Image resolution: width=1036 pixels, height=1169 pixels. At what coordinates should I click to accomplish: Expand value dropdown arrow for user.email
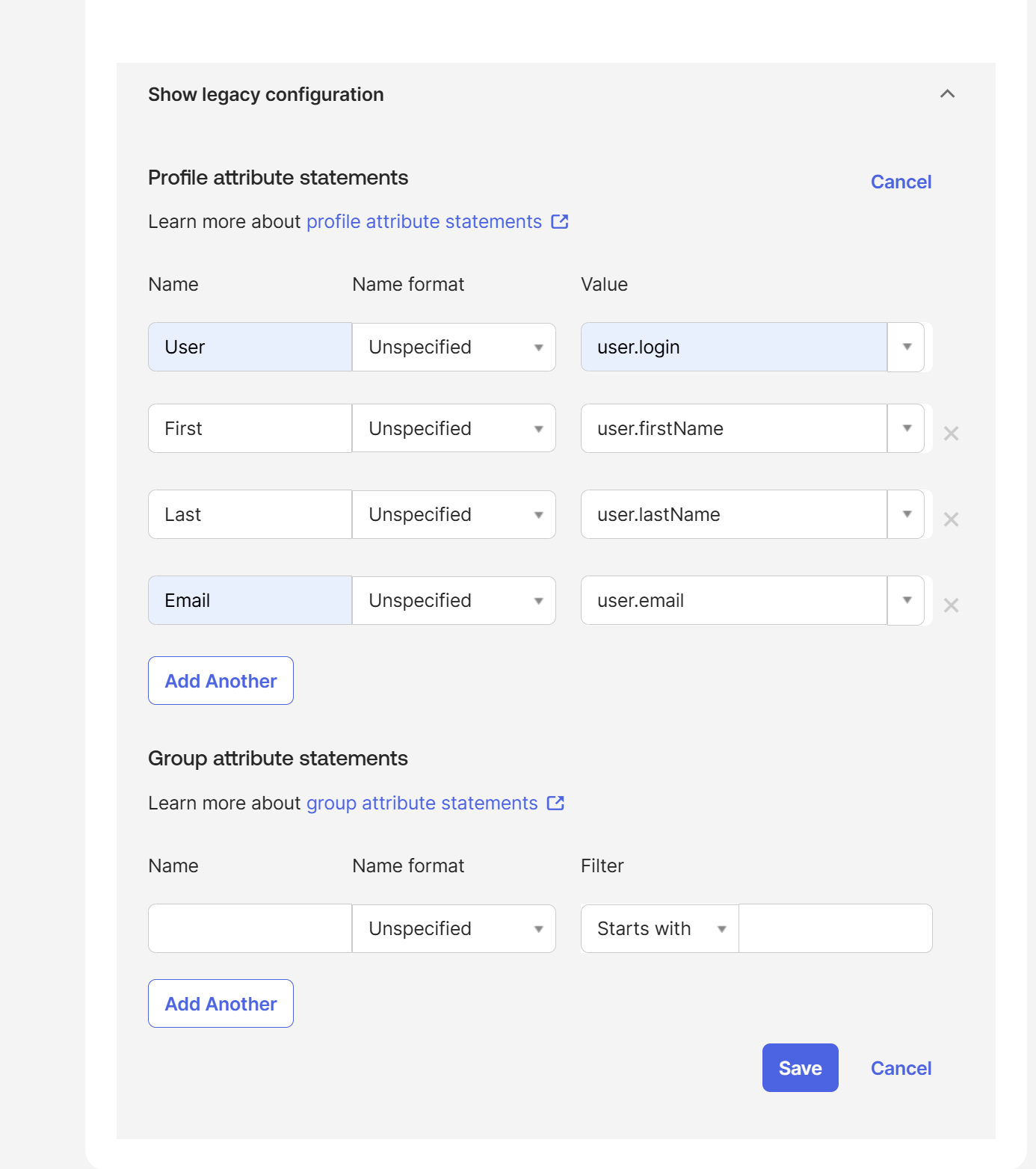(x=907, y=600)
